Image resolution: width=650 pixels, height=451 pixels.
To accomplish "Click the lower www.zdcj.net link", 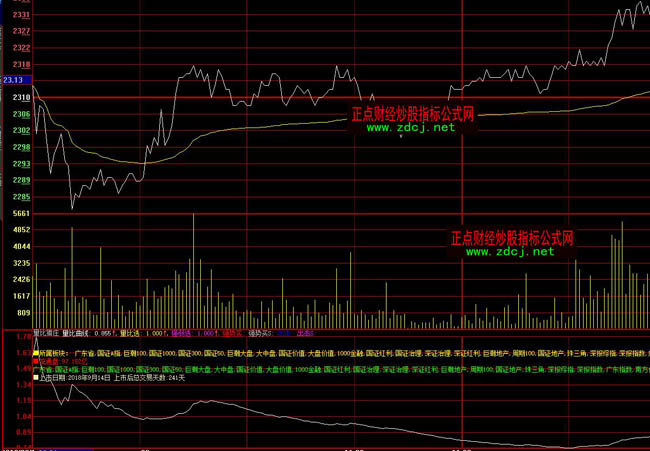I will tap(509, 252).
